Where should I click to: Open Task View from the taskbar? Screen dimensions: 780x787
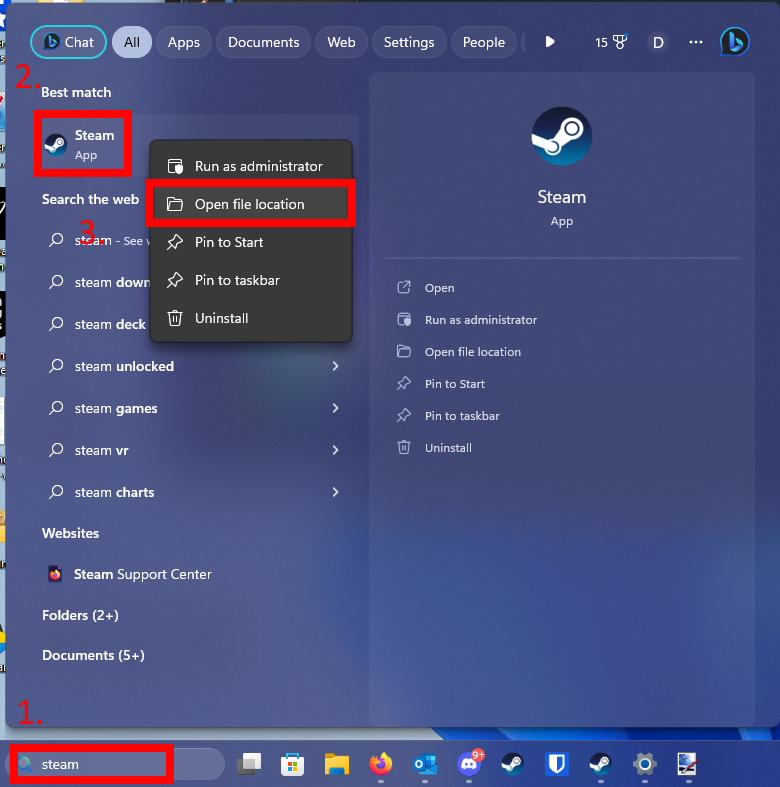[249, 764]
